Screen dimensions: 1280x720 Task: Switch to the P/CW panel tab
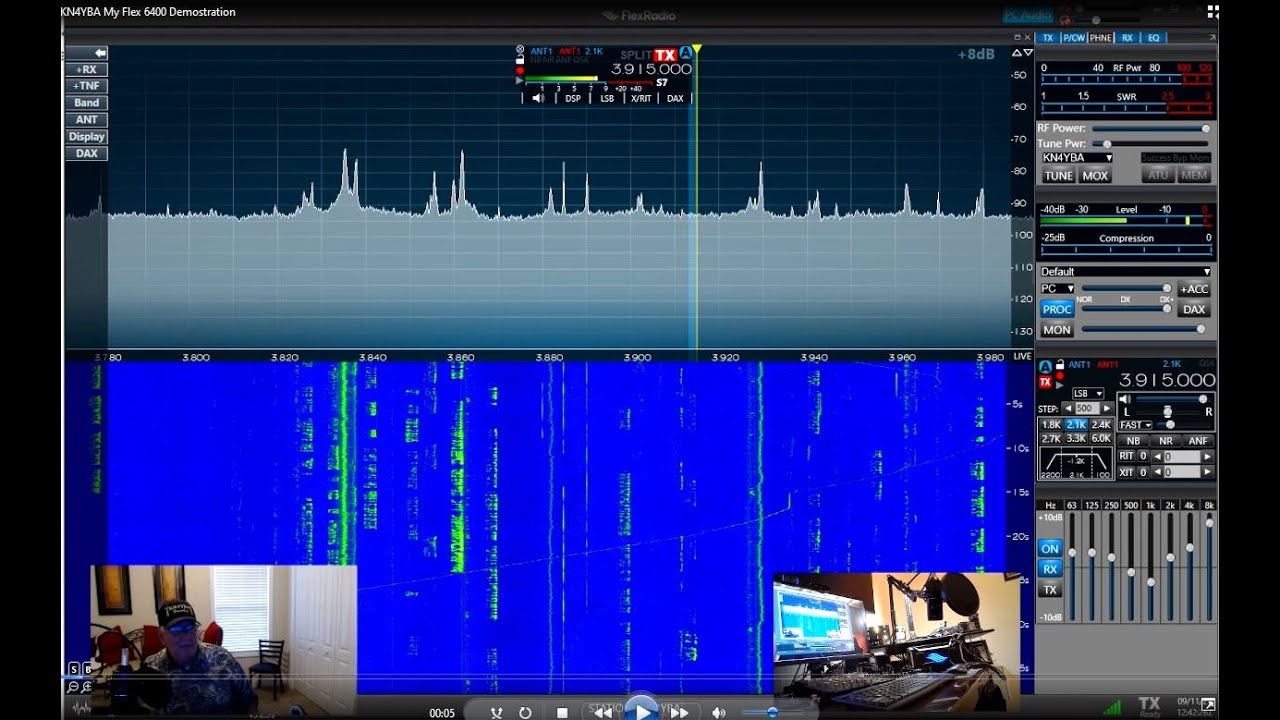(1073, 38)
